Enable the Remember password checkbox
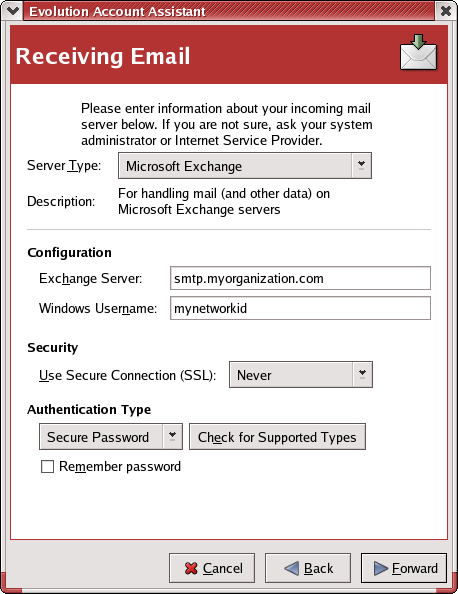 [47, 466]
